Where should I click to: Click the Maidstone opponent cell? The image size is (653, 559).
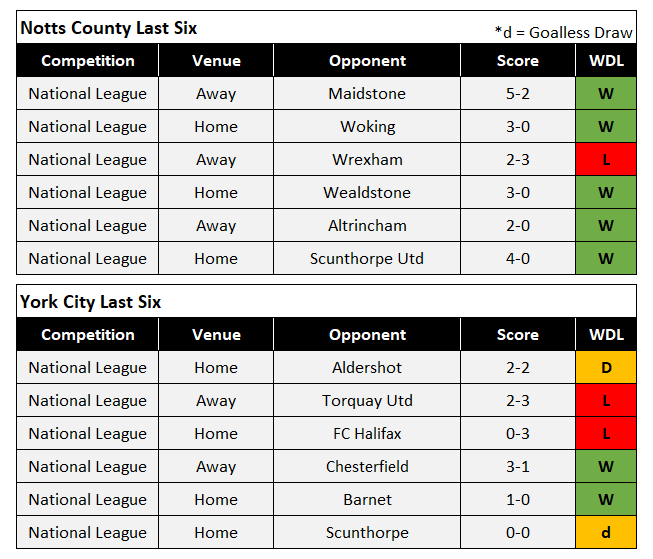click(367, 94)
